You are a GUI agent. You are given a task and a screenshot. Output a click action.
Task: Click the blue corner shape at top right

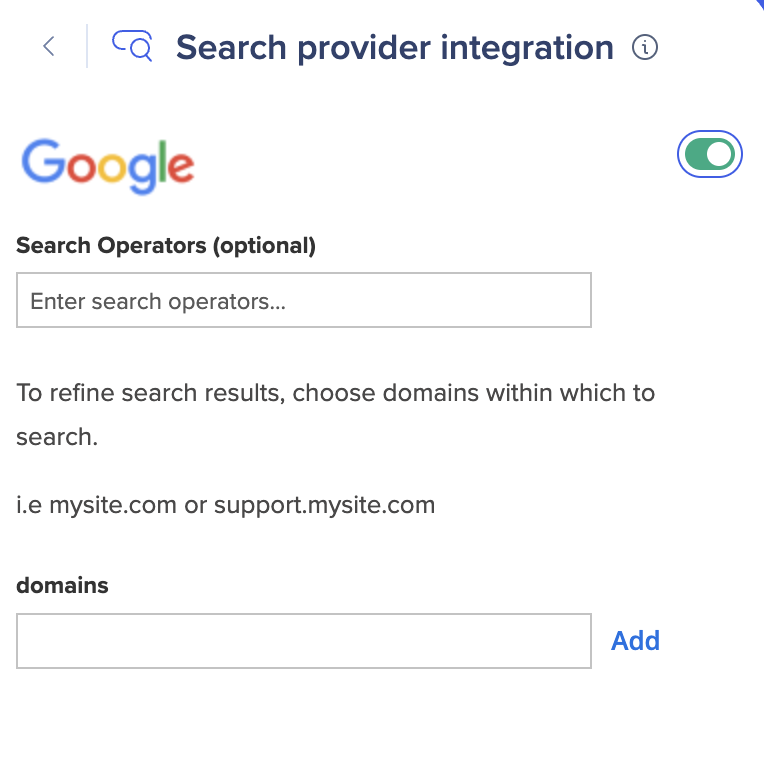click(759, 4)
